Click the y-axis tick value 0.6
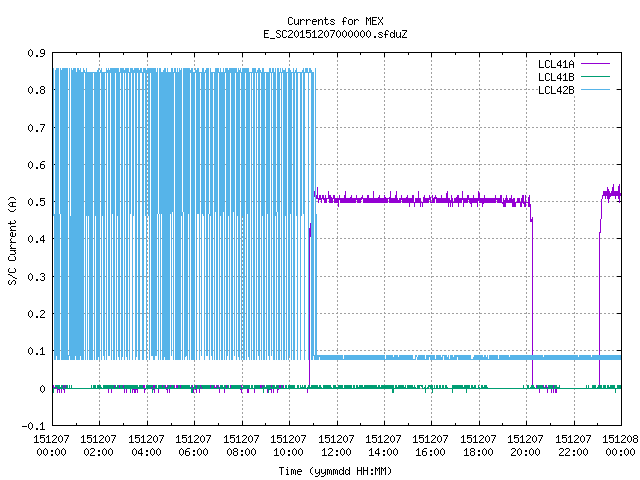Viewport: 640px width, 480px height. tap(36, 165)
